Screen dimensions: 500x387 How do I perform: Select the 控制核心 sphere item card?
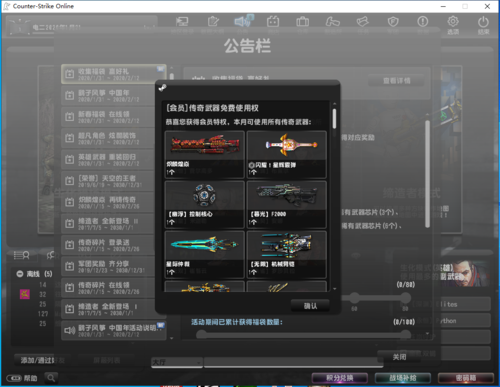pos(204,204)
